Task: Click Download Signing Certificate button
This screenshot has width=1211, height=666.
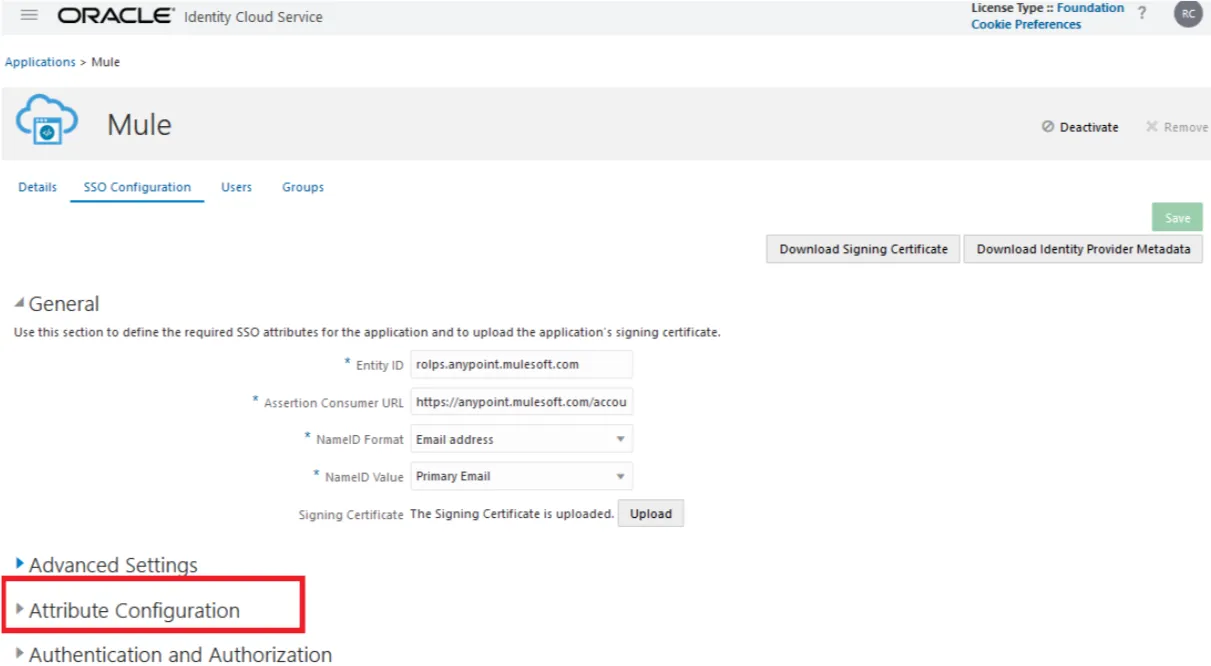Action: [x=864, y=249]
